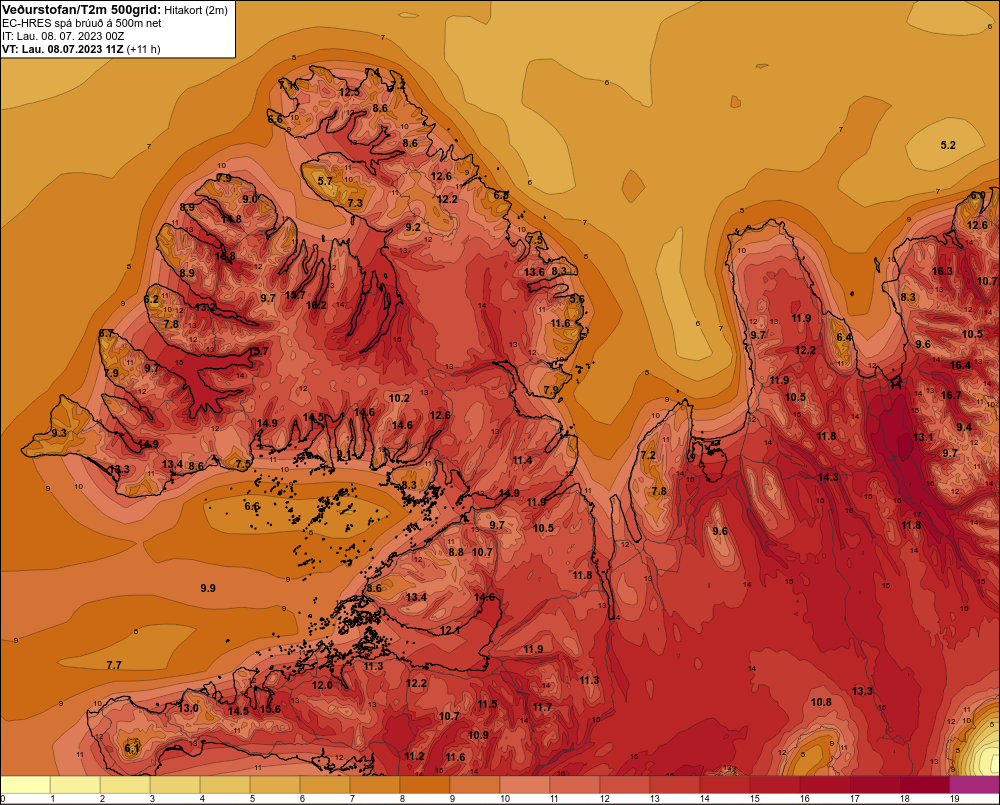
Task: Click the 13.2 temperature label
Action: coord(205,307)
